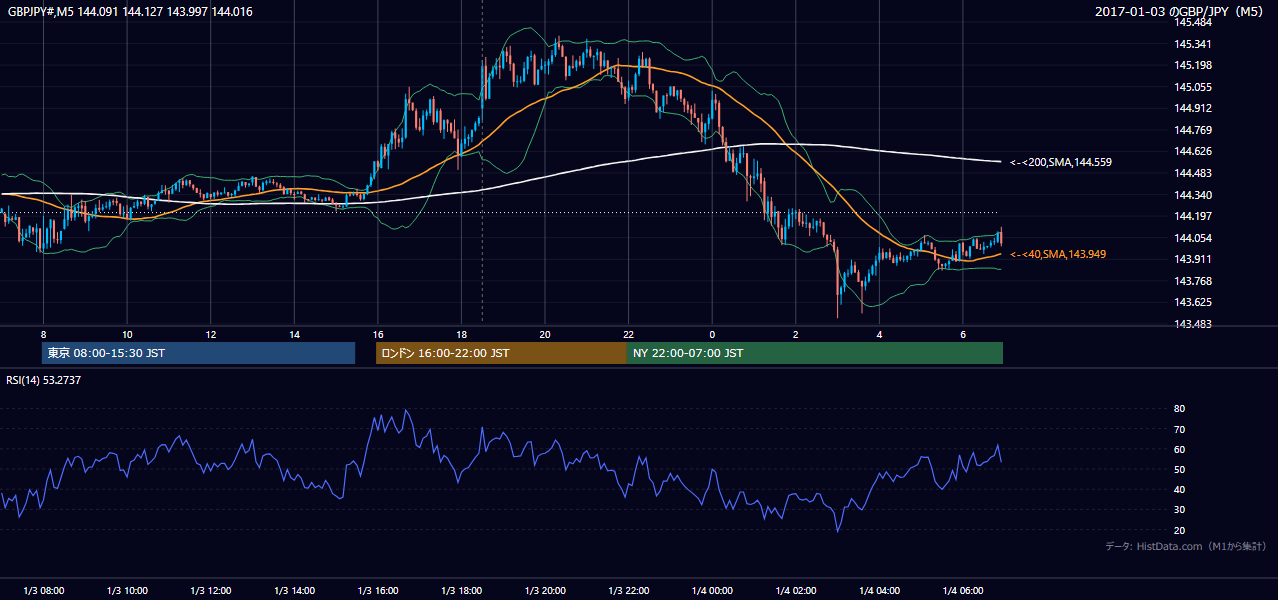Click the 2017-01-03 GBP/JPY chart title

(1179, 12)
